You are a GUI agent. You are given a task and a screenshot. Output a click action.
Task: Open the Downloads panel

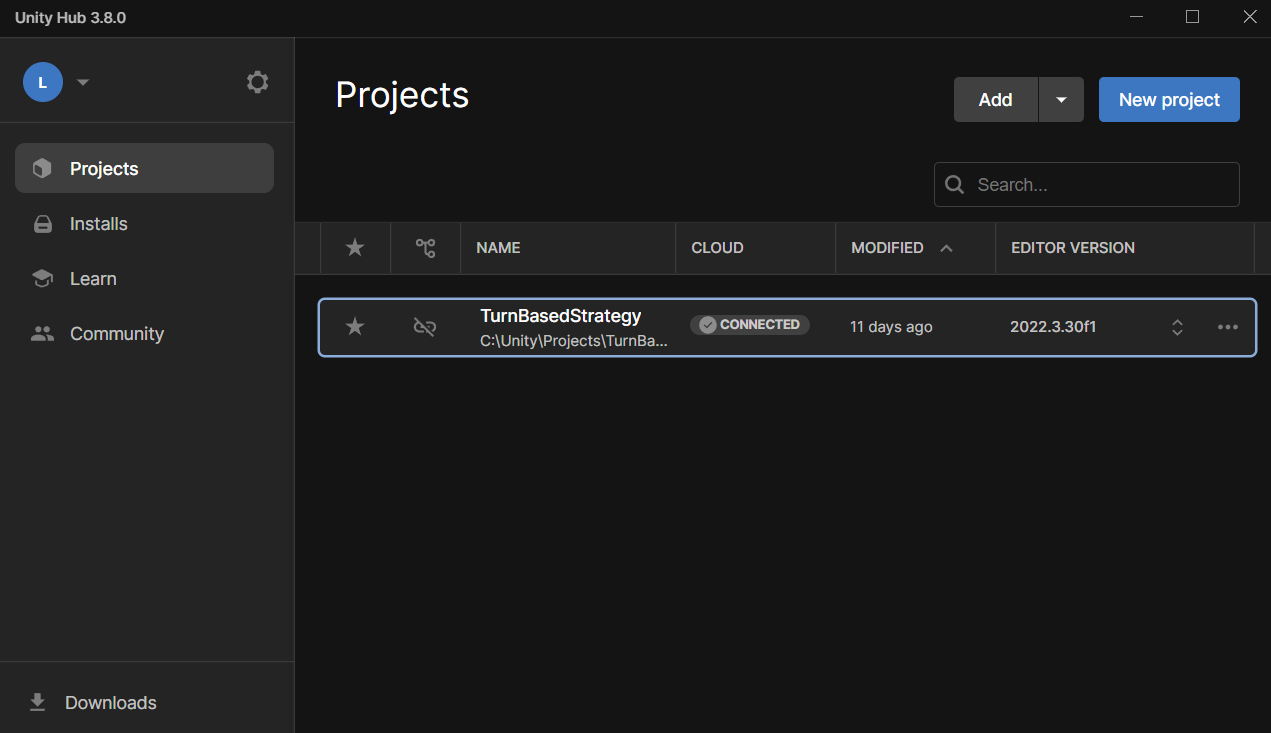147,703
